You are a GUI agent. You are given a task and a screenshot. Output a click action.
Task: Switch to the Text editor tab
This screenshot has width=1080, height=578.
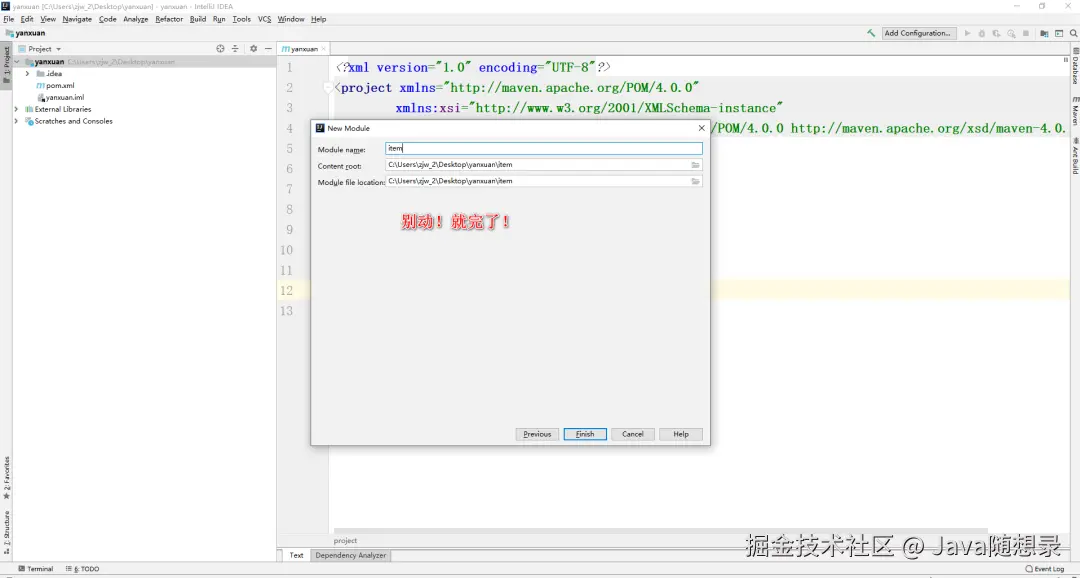(296, 555)
